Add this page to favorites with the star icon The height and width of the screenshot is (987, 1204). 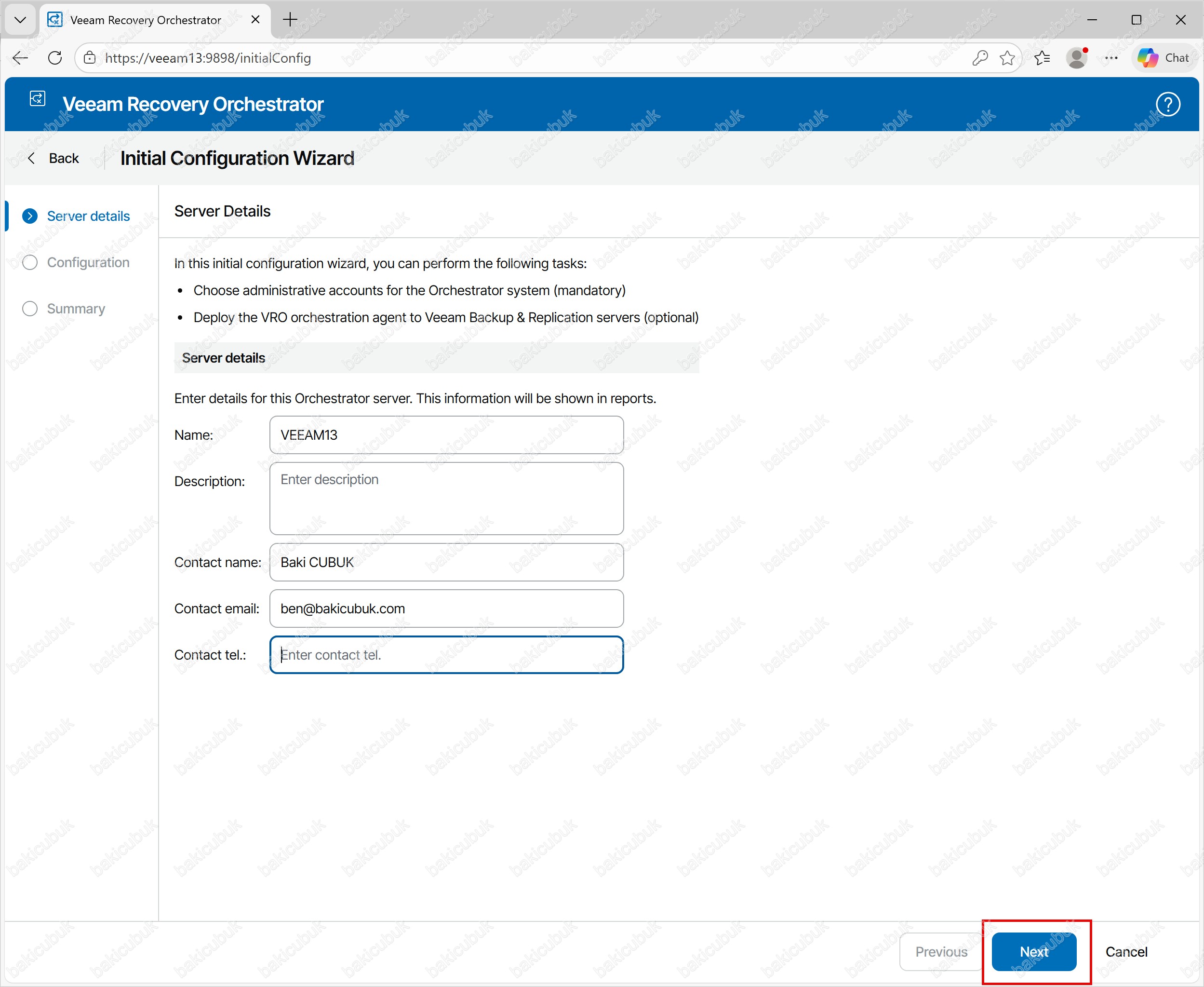coord(1007,57)
